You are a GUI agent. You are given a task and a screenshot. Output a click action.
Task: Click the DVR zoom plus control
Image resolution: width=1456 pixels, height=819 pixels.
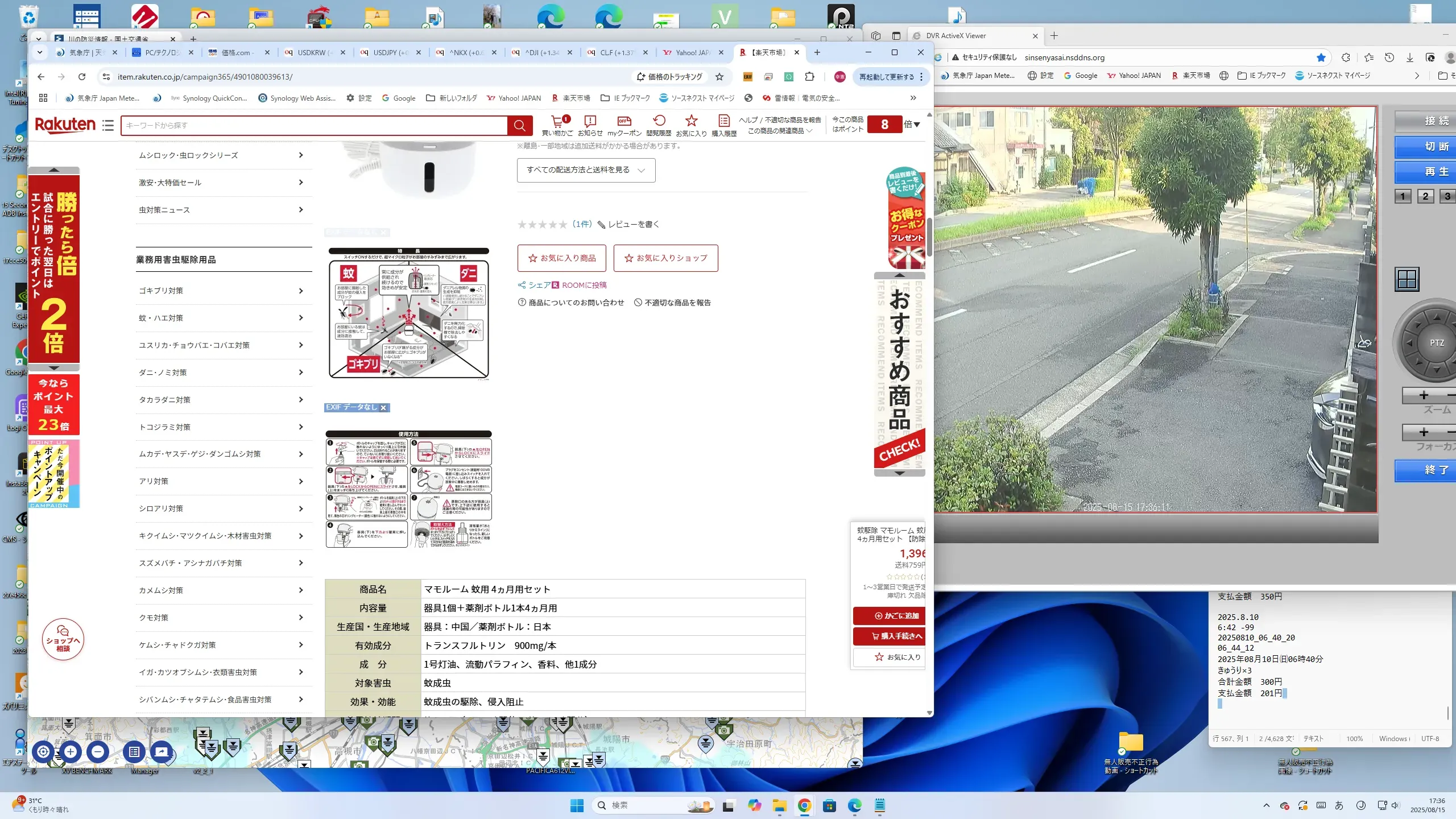tap(1424, 395)
